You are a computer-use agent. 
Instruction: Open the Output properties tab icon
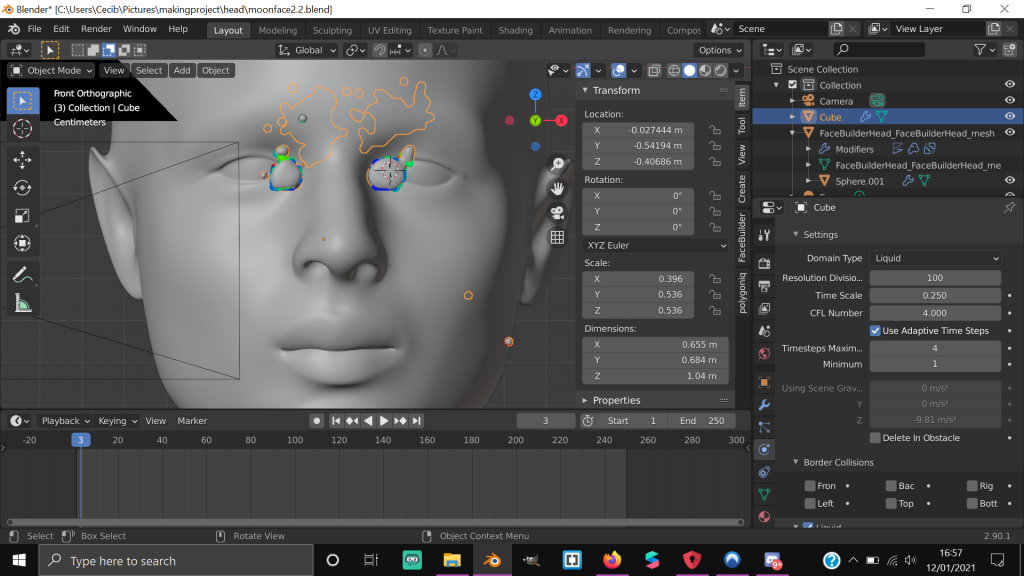click(x=764, y=286)
